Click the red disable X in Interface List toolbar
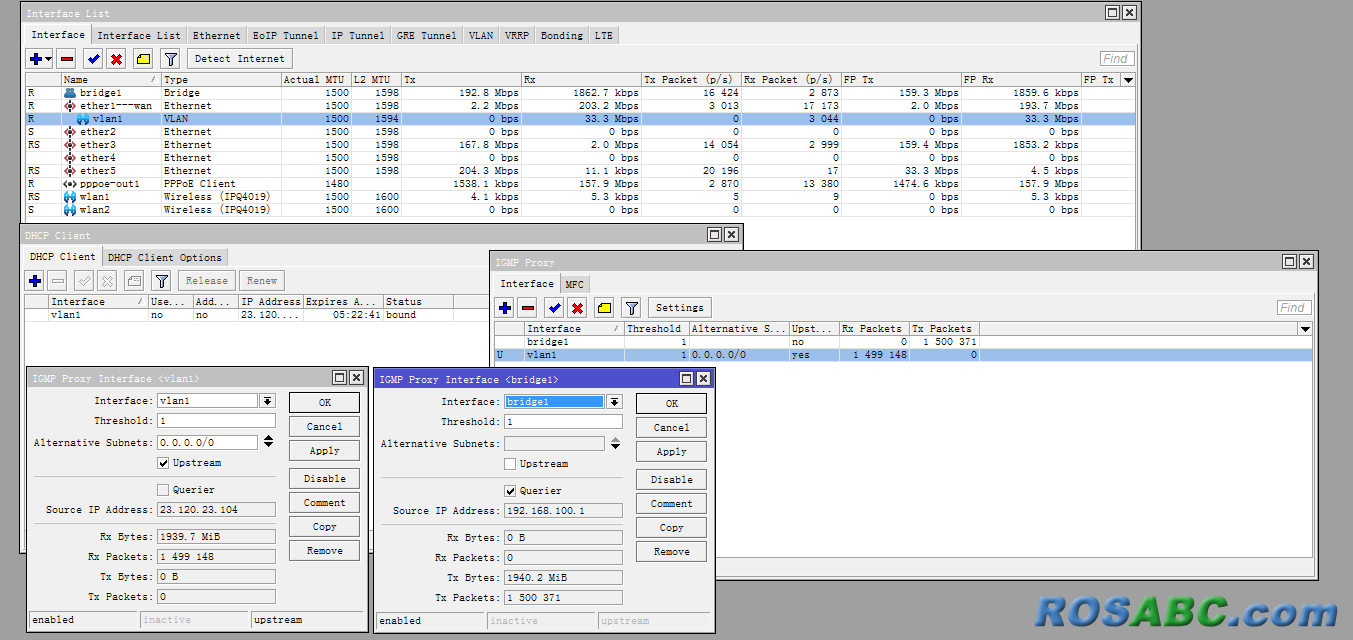The width and height of the screenshot is (1353, 640). pos(116,59)
